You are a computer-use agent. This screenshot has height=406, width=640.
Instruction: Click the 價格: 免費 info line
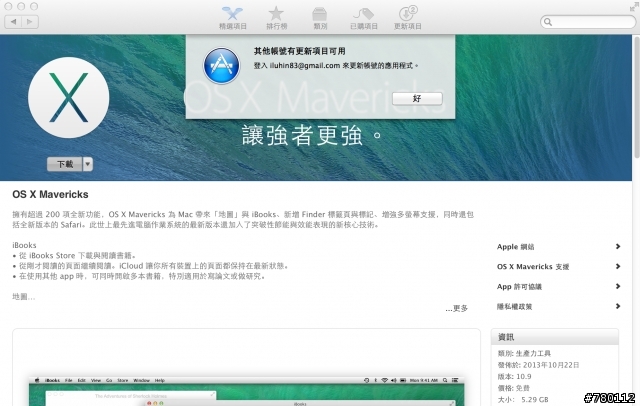tap(513, 388)
